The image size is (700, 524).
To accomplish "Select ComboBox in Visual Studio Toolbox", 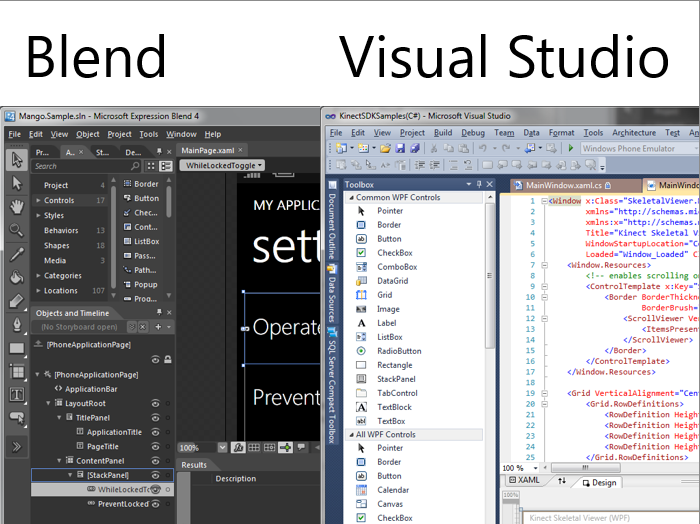I will (397, 267).
